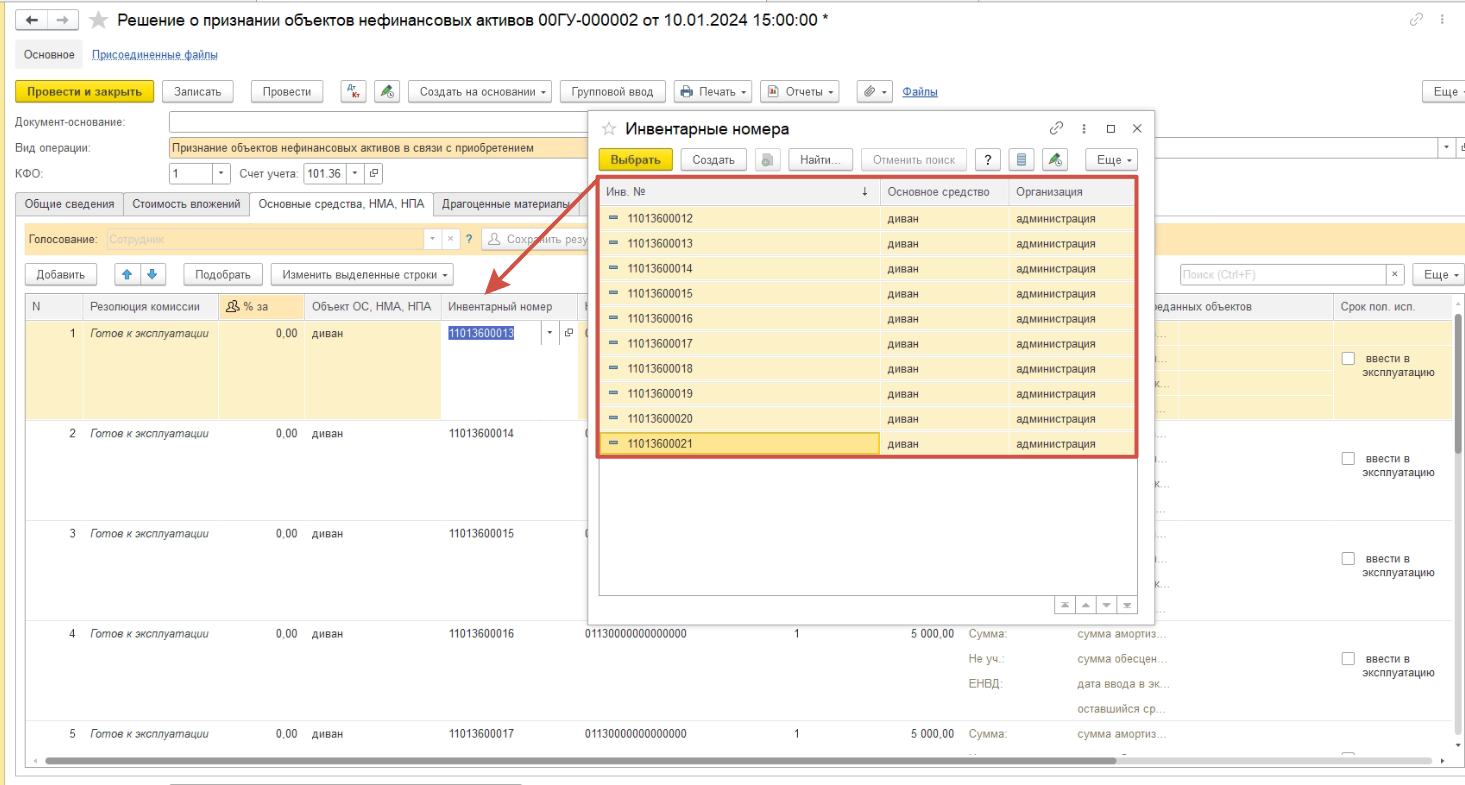This screenshot has width=1465, height=785.
Task: Expand Изменить выделенные строки menu
Action: point(362,274)
